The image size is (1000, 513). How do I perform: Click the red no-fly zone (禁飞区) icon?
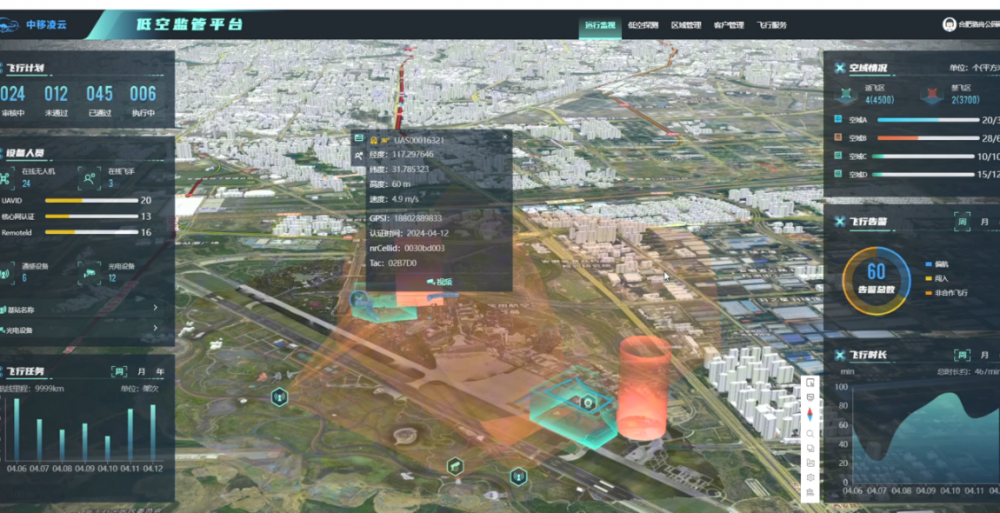click(x=932, y=94)
